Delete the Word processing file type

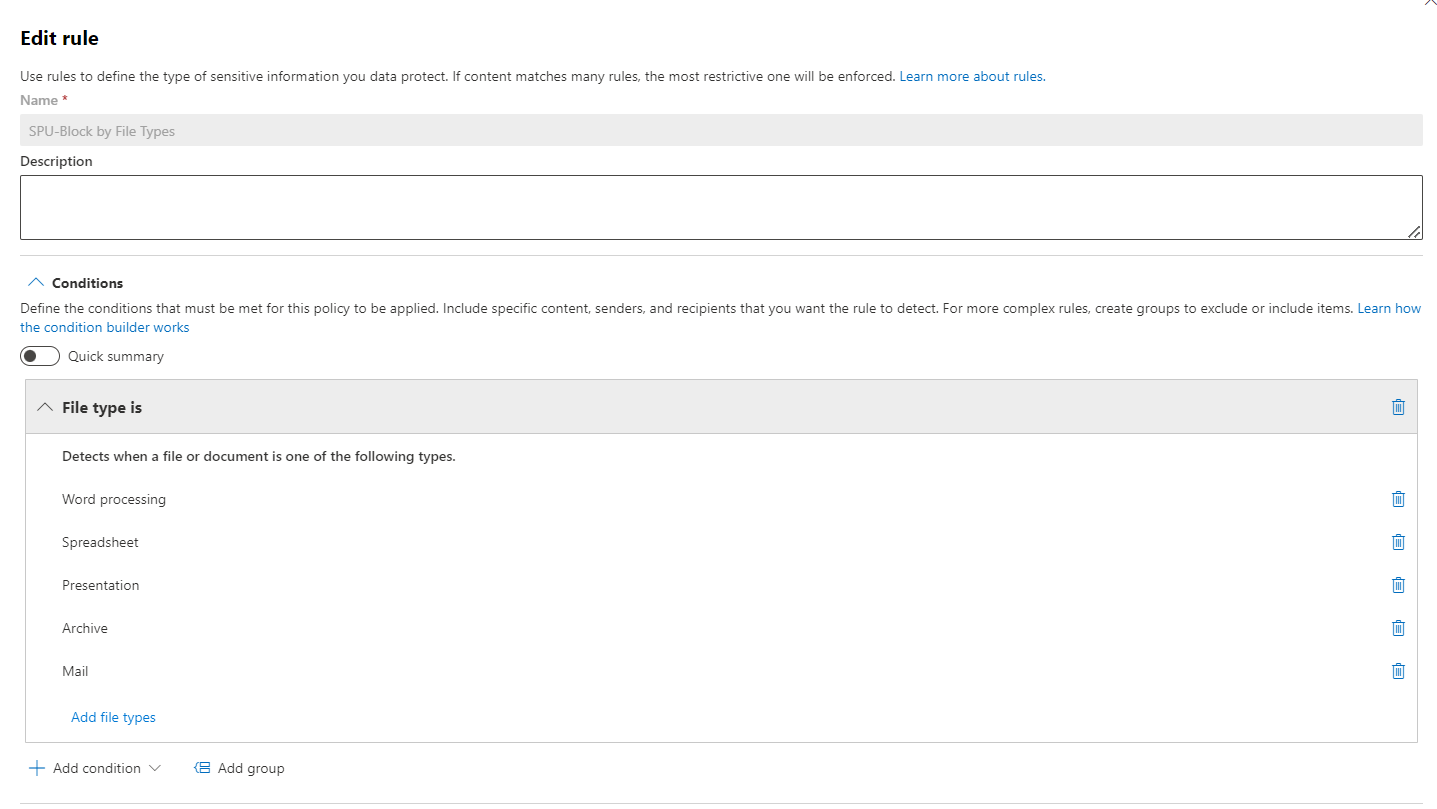1398,498
